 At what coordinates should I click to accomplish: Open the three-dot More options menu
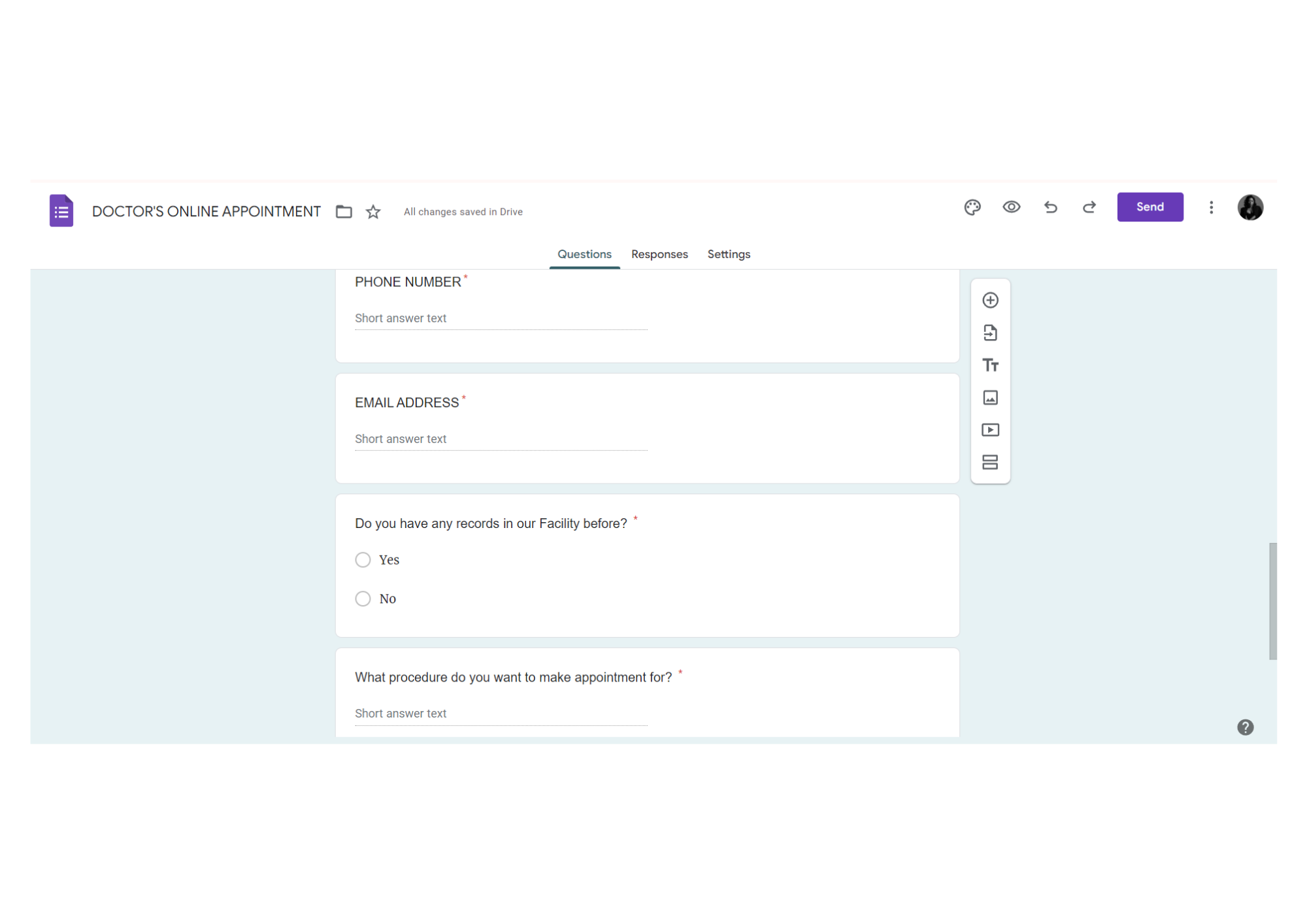tap(1211, 207)
